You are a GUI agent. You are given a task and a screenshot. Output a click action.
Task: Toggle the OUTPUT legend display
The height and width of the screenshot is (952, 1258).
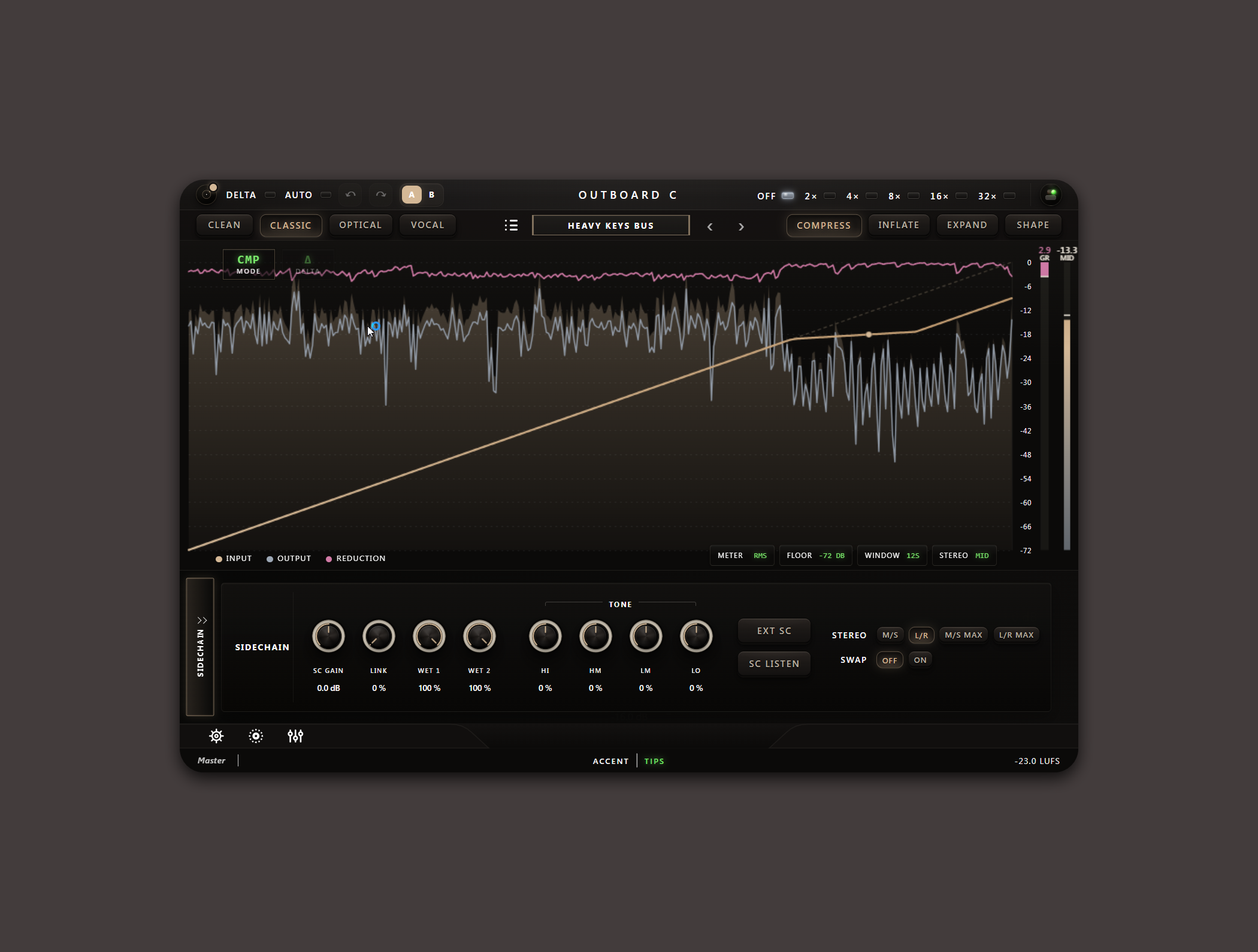point(289,559)
